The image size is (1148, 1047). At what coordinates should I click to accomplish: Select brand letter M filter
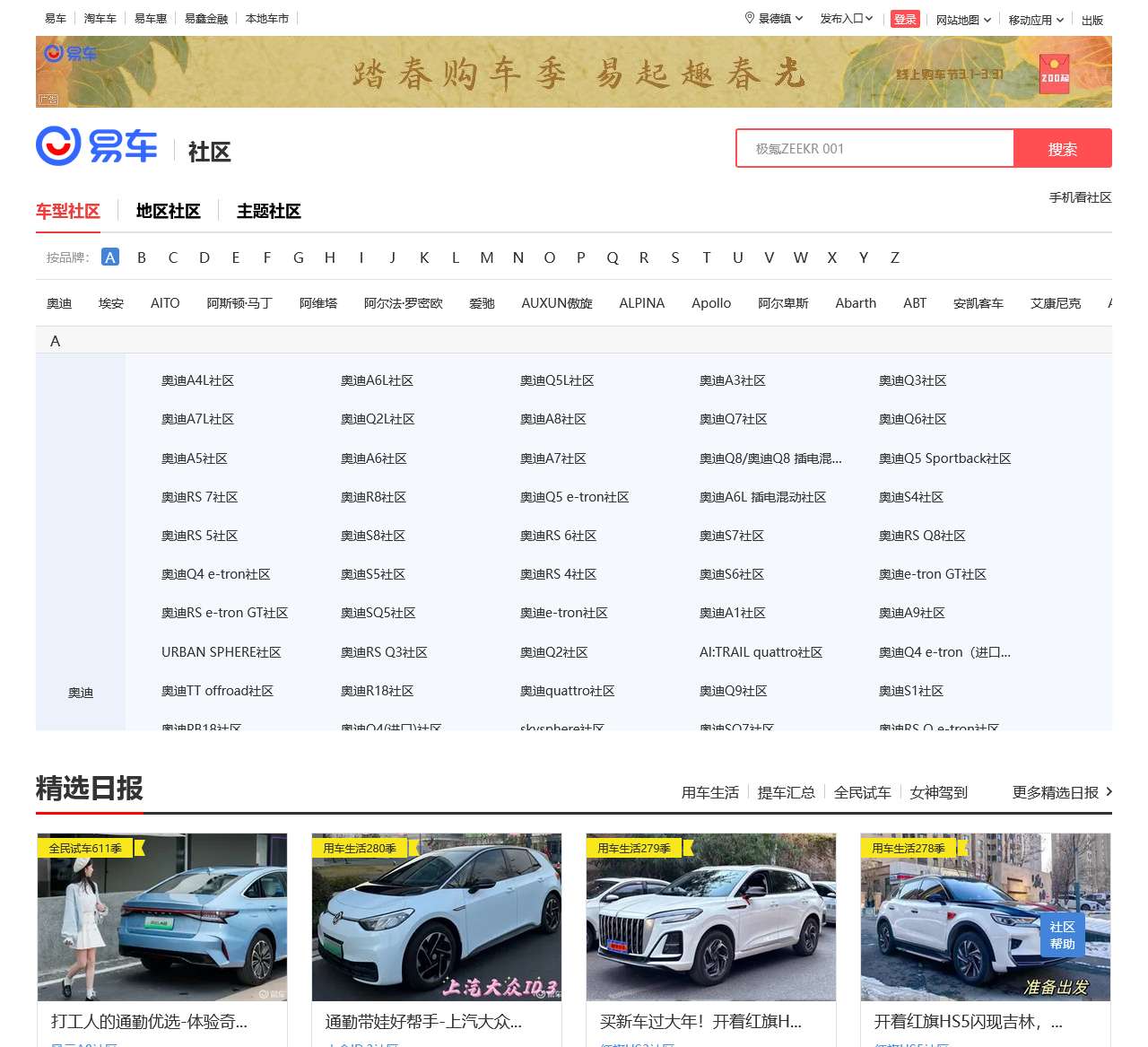point(487,257)
